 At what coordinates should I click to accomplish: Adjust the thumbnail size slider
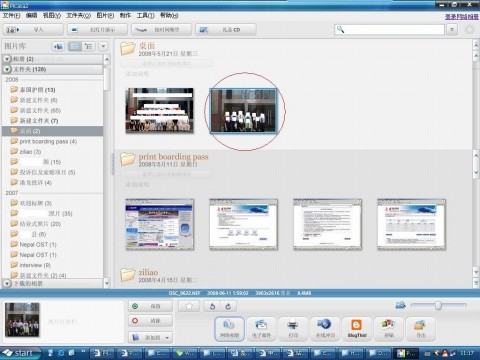click(438, 305)
